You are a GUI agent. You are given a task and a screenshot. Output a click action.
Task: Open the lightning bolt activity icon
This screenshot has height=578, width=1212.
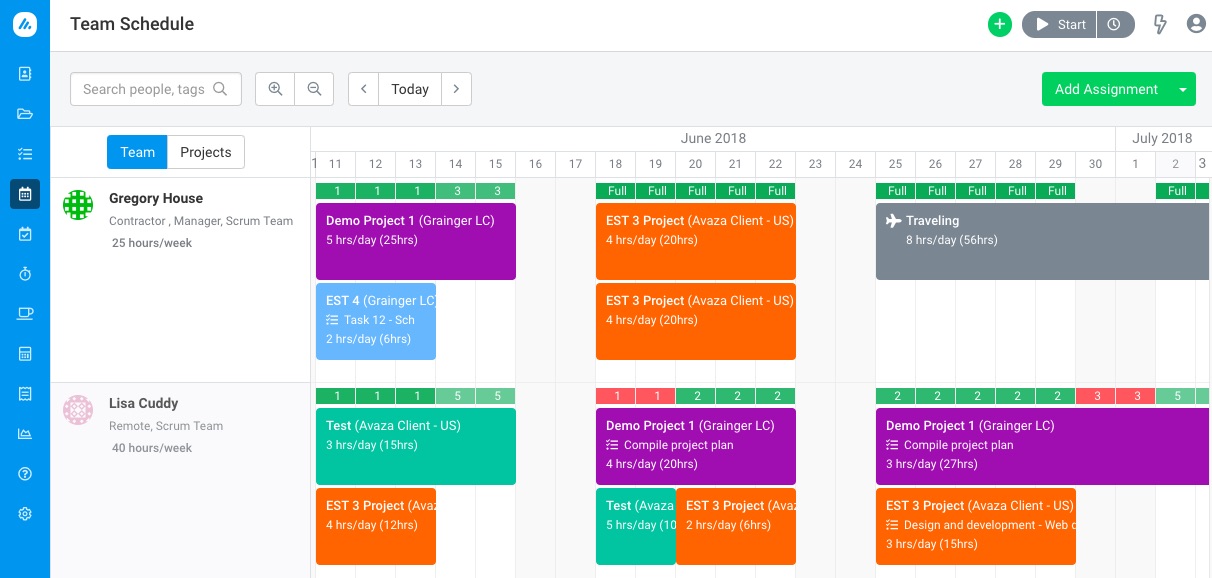1160,24
